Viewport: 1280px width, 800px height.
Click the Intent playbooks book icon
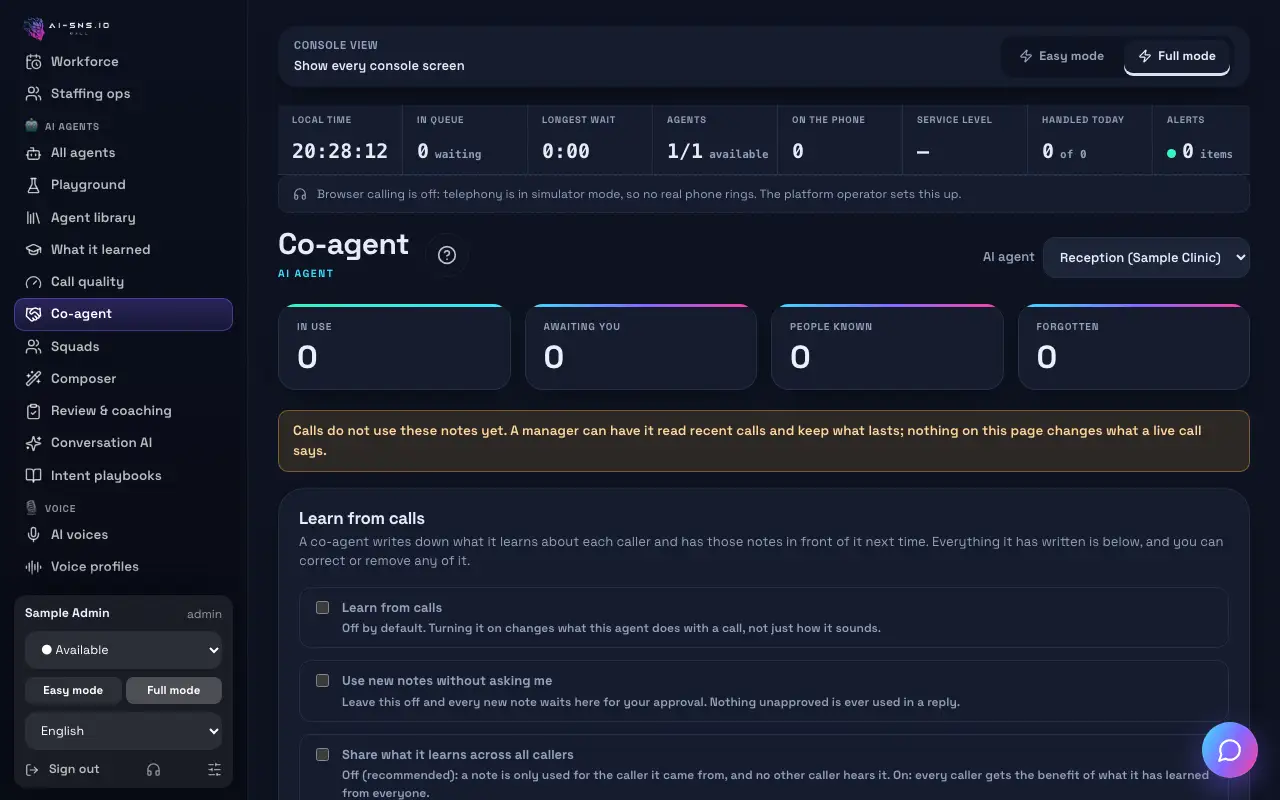click(34, 476)
